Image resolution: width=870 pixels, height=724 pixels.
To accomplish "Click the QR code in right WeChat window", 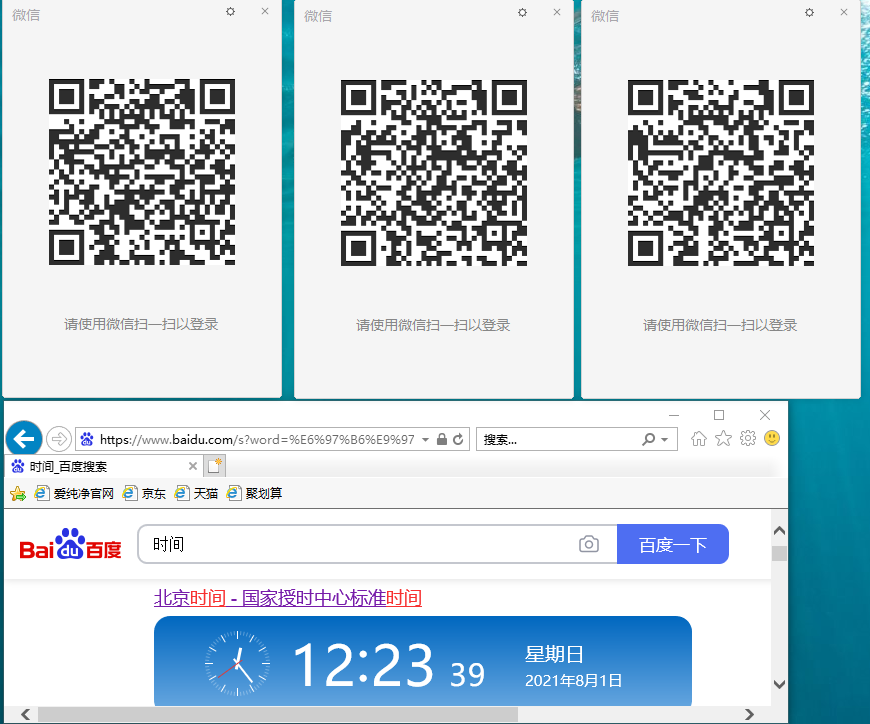I will pos(721,173).
